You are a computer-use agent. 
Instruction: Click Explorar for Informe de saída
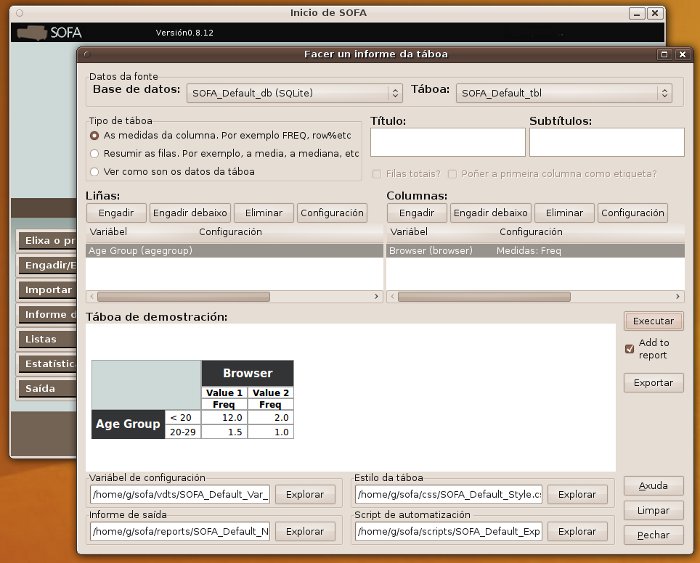point(305,532)
